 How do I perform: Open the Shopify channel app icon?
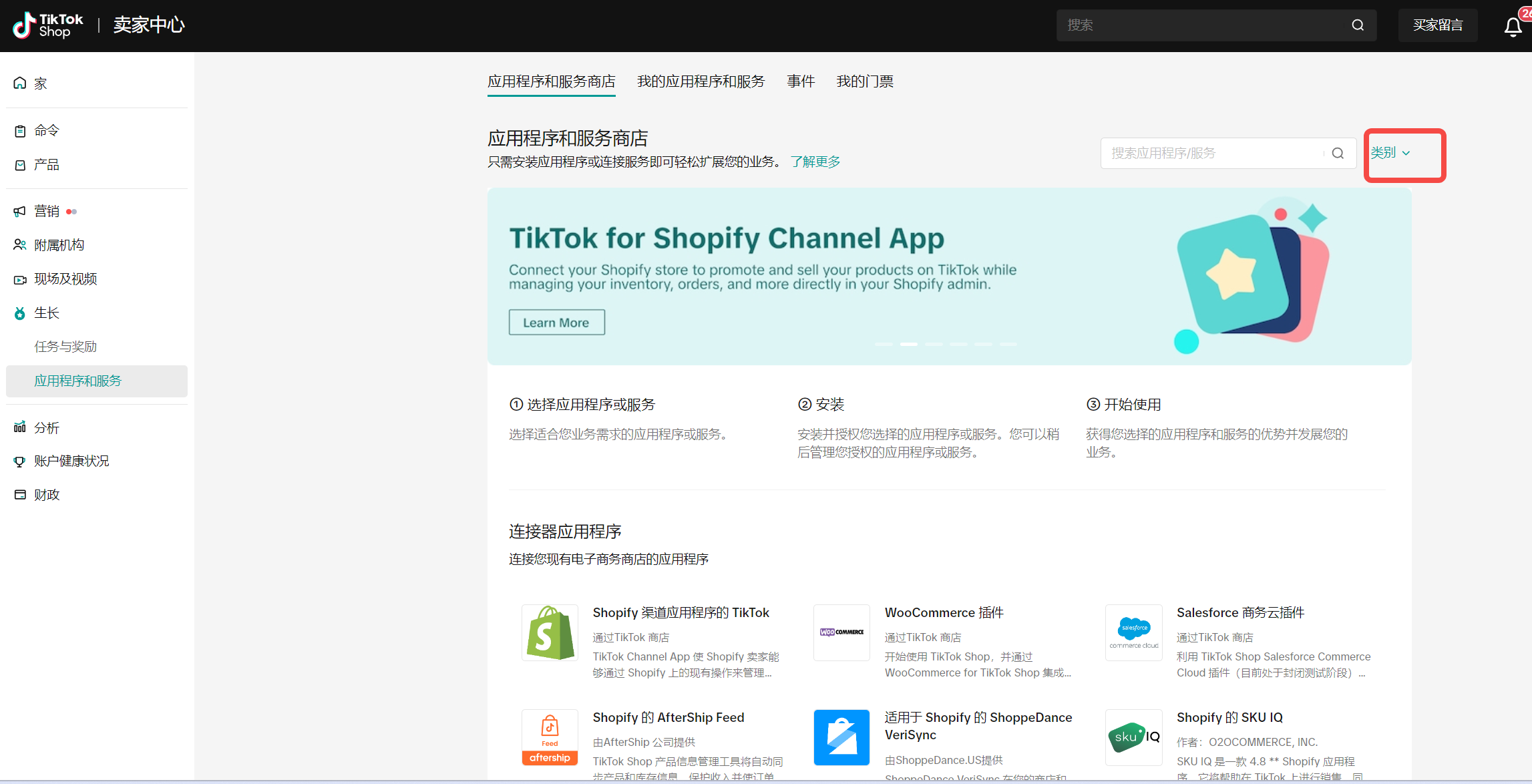pos(550,632)
